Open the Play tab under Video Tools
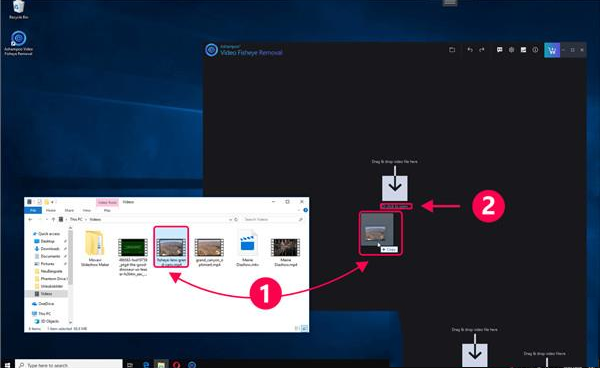This screenshot has width=600, height=368. tap(107, 210)
